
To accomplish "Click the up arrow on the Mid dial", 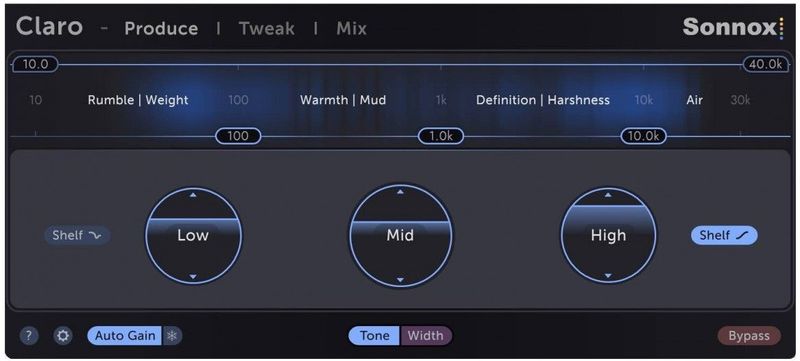I will 400,192.
